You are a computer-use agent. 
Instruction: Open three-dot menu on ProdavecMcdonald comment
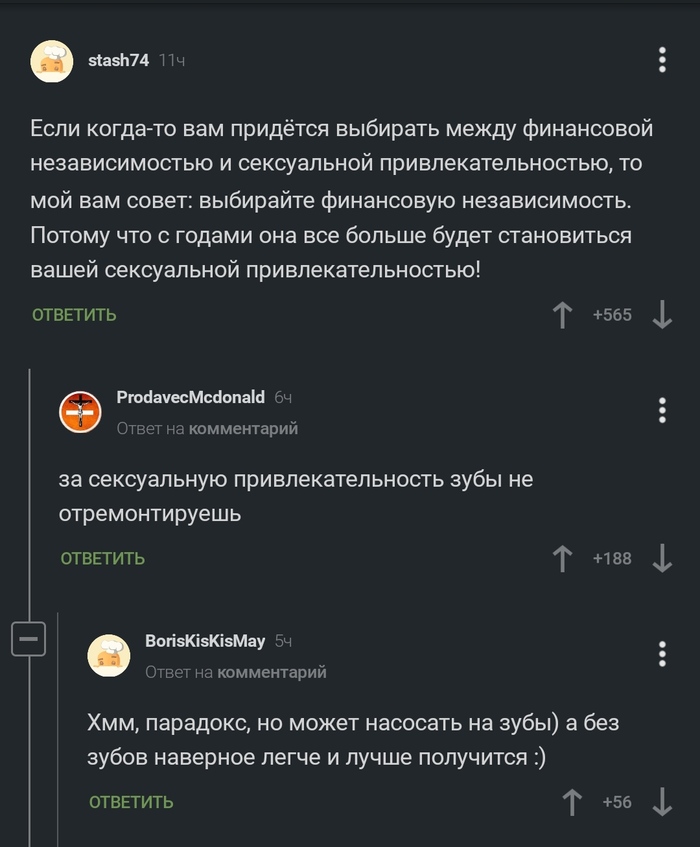point(662,410)
